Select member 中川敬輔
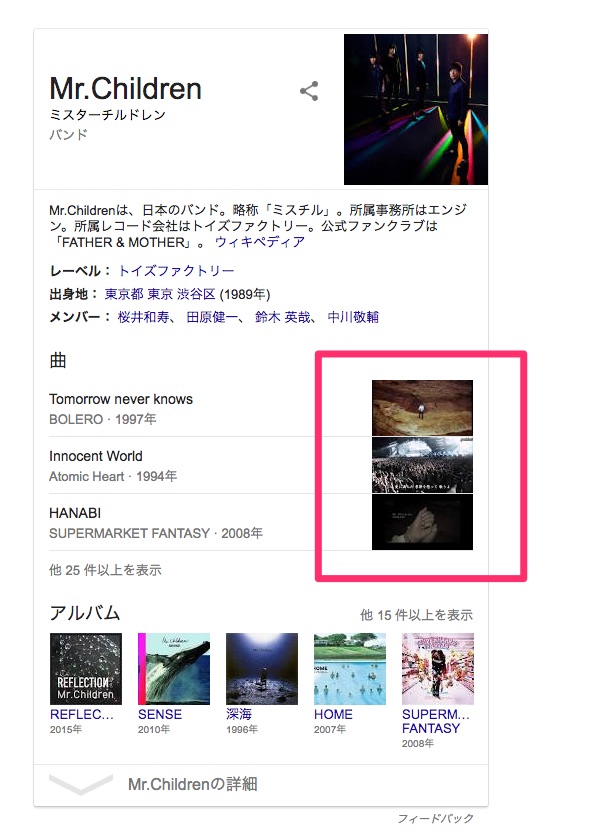The image size is (600, 838). tap(353, 317)
